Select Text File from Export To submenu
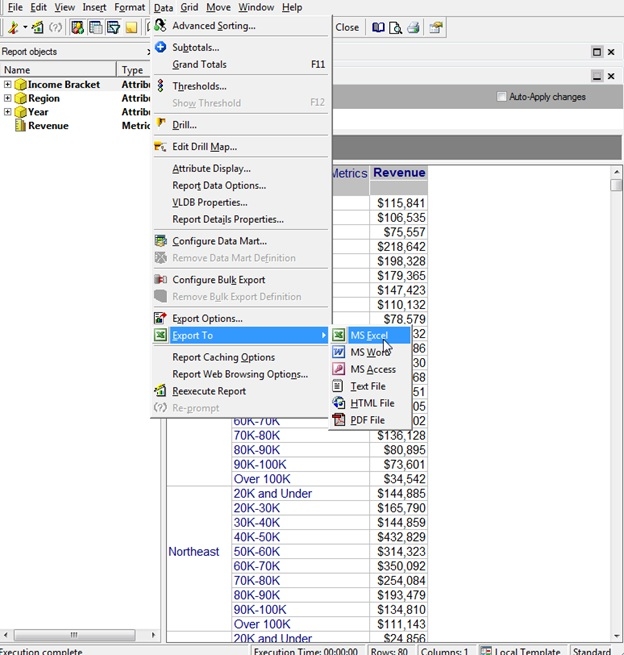This screenshot has width=624, height=655. pos(367,386)
